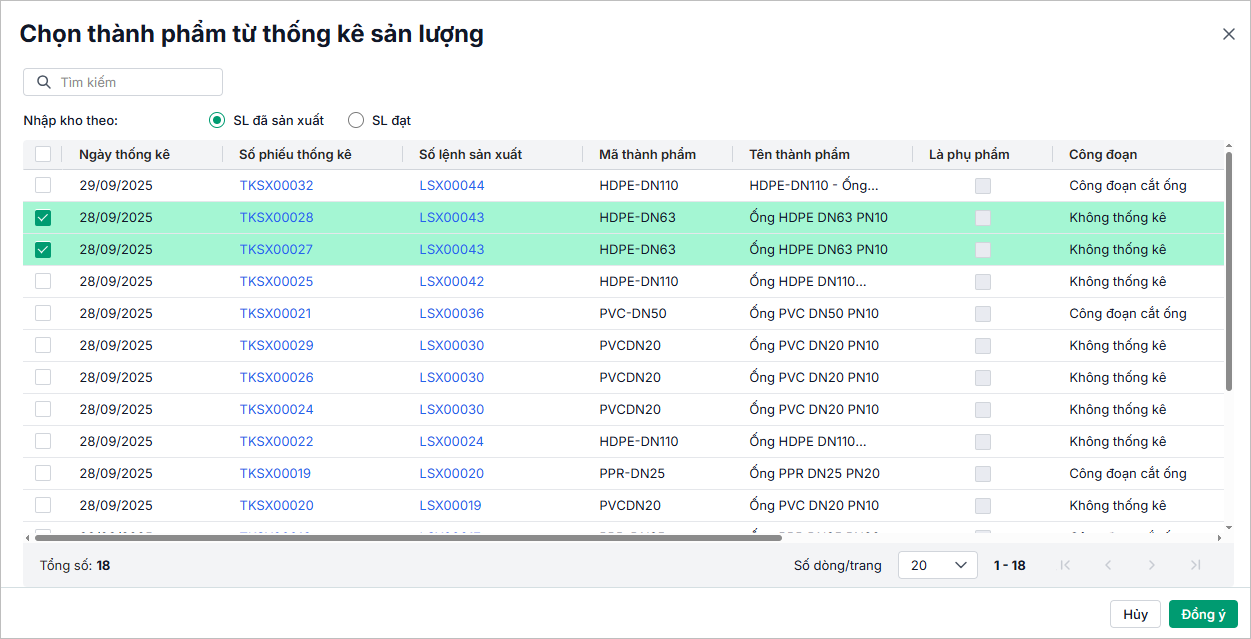This screenshot has width=1251, height=639.
Task: Close the dialog with the X icon
Action: coord(1229,34)
